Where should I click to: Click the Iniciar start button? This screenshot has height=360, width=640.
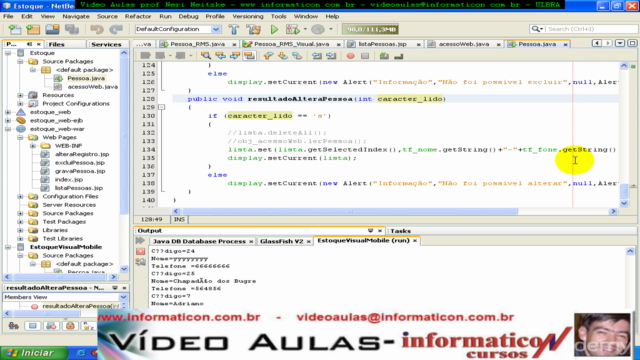pos(33,353)
